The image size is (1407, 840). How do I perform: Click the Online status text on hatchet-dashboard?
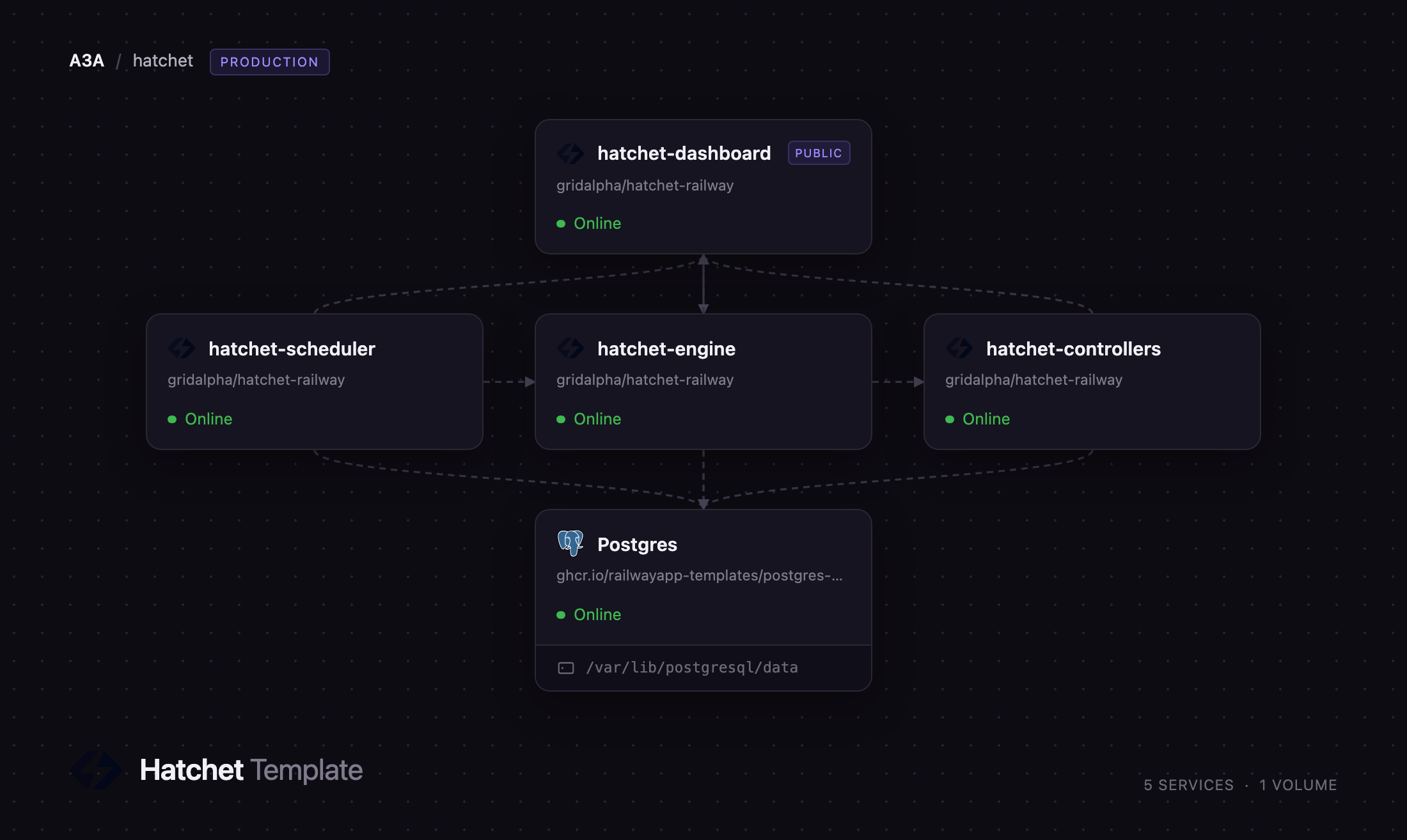click(597, 224)
